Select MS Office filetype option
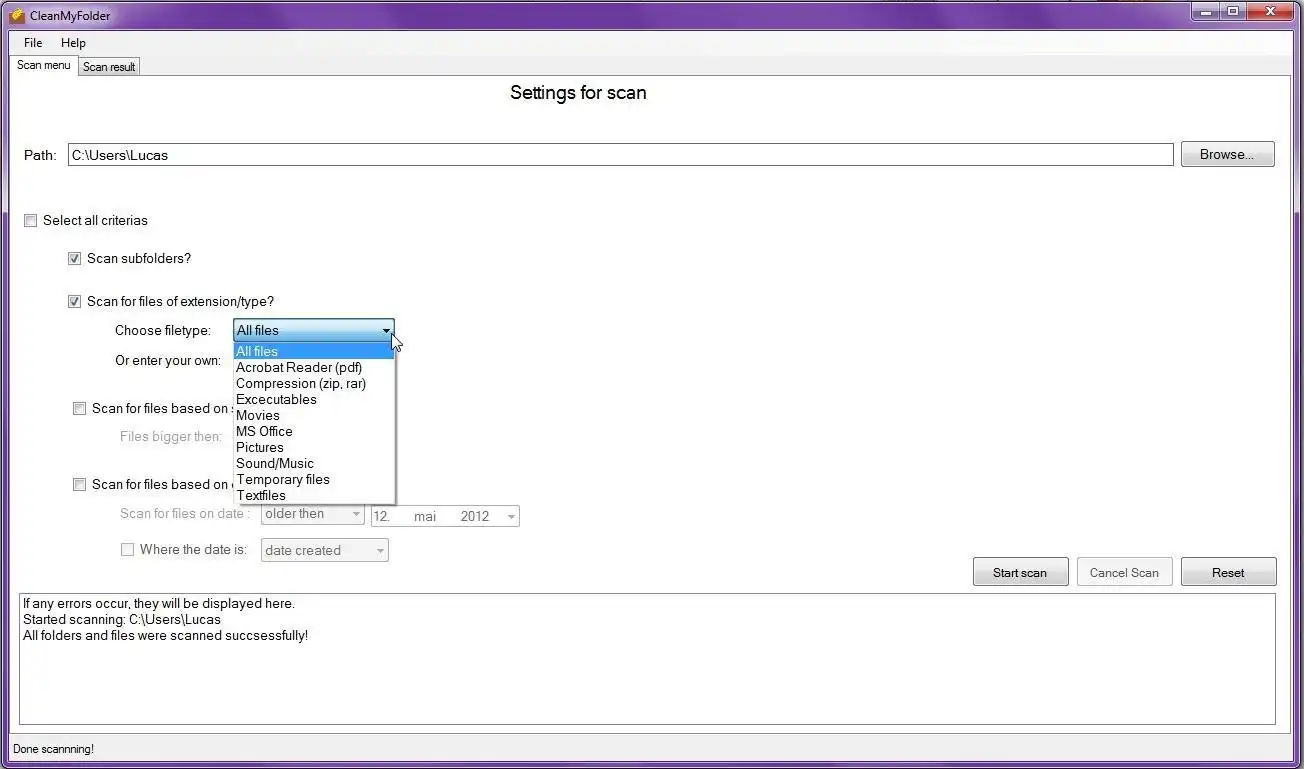1304x769 pixels. [x=314, y=431]
